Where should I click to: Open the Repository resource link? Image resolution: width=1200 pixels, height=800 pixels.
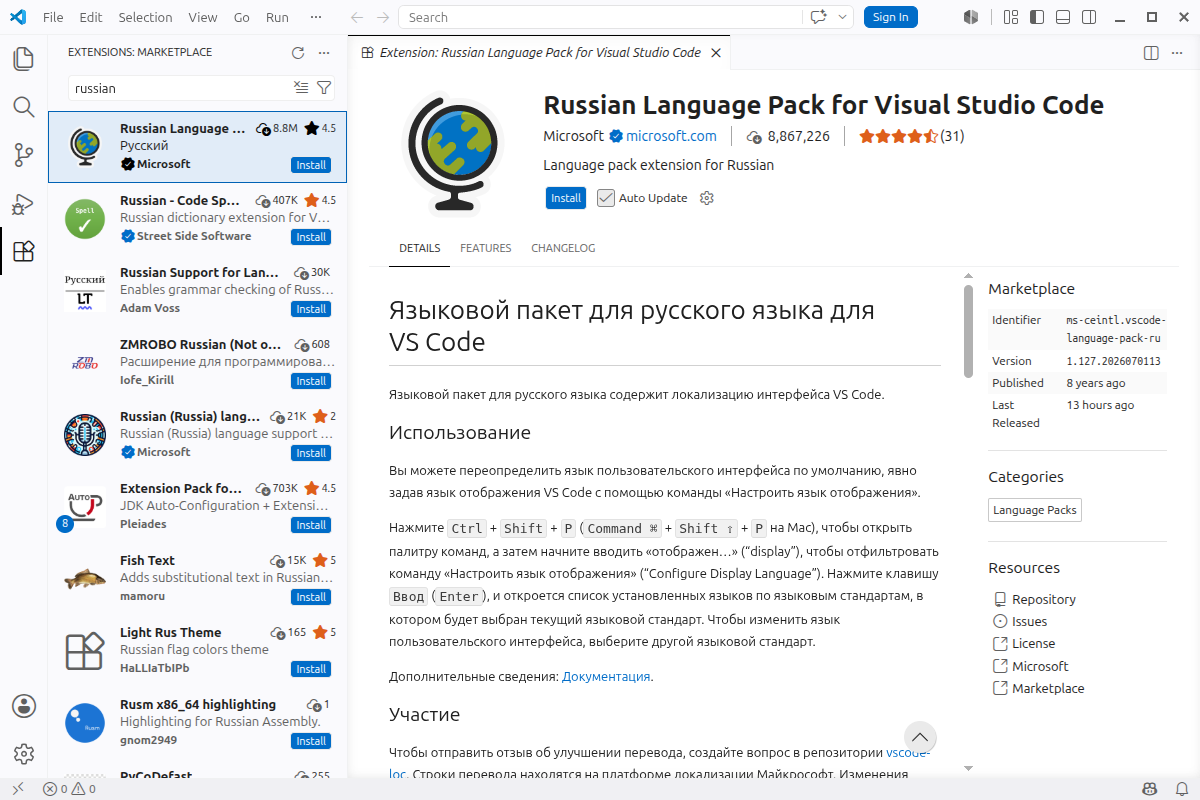click(1044, 599)
